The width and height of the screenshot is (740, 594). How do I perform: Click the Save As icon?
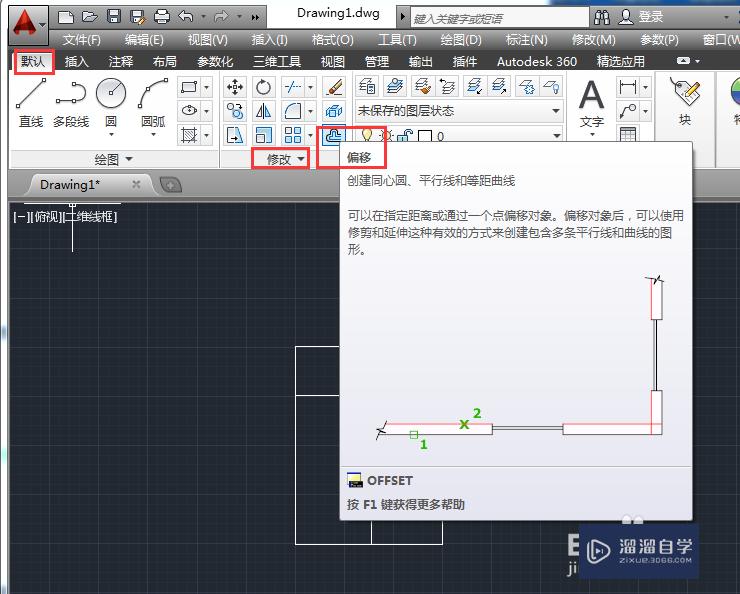point(138,17)
